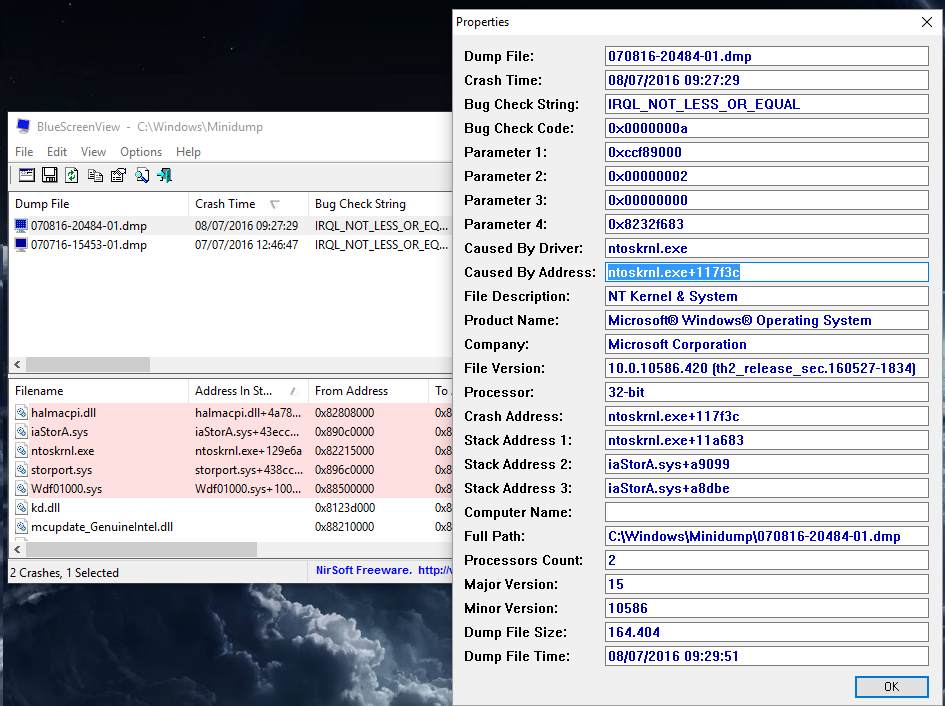Click the lower pane's horizontal scrollbar thumb
Screen dimensions: 945x706
(142, 549)
